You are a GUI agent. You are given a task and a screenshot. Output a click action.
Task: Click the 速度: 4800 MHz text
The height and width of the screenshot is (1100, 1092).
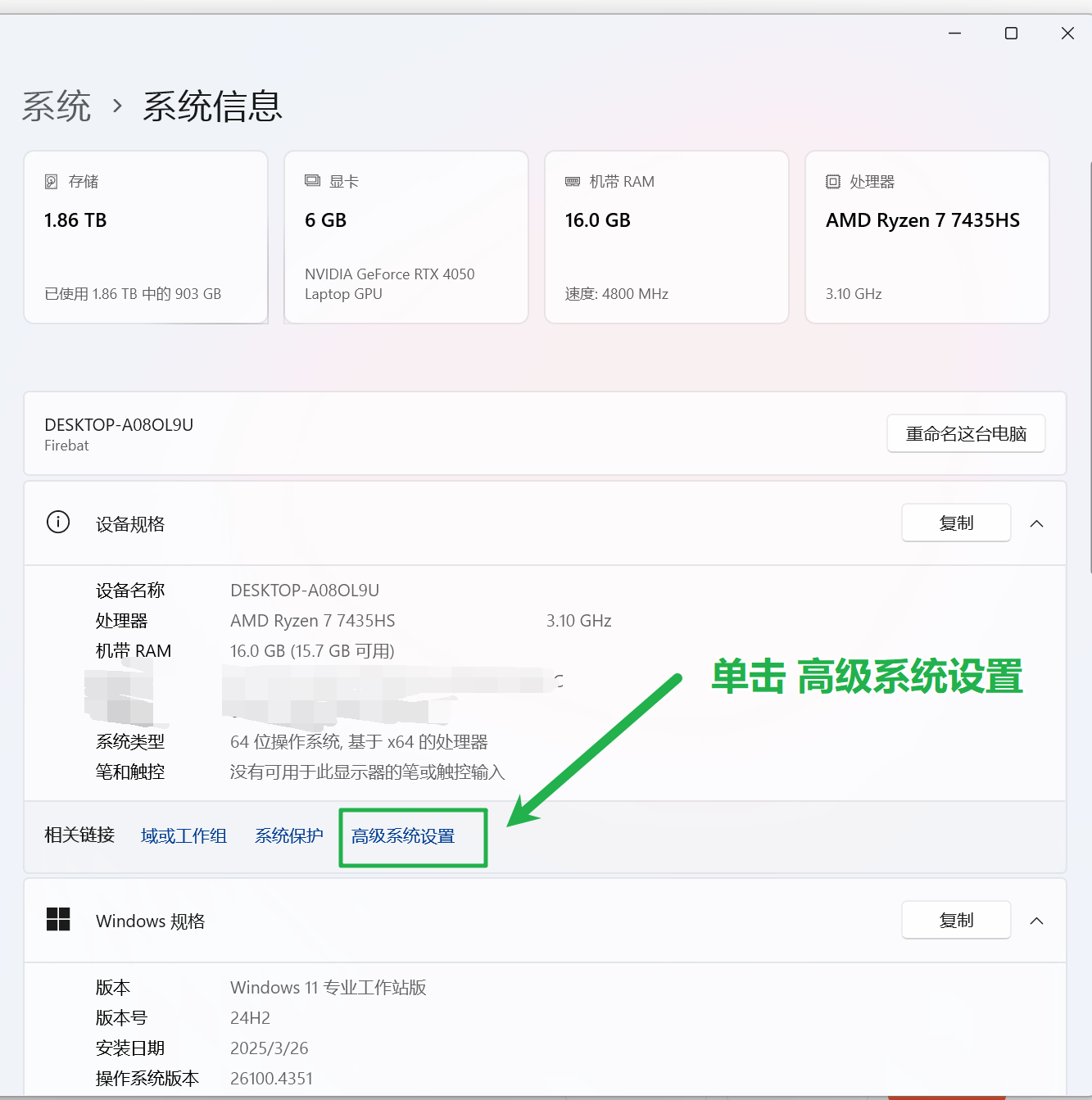(617, 293)
